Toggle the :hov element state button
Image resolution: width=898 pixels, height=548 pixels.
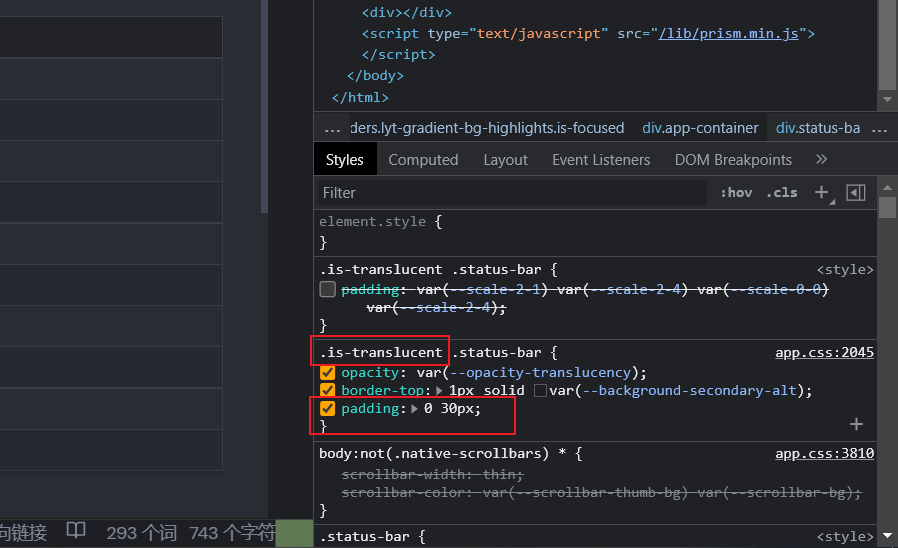736,193
